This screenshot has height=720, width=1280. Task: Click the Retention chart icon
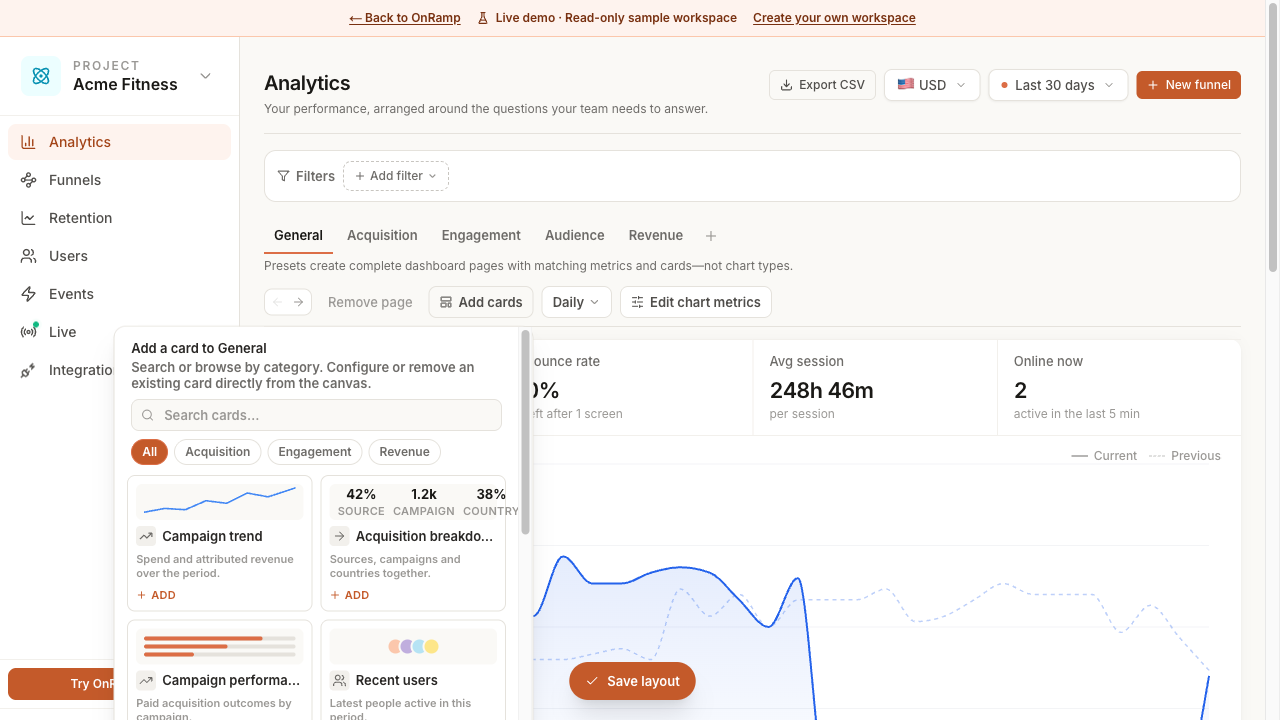coord(29,218)
